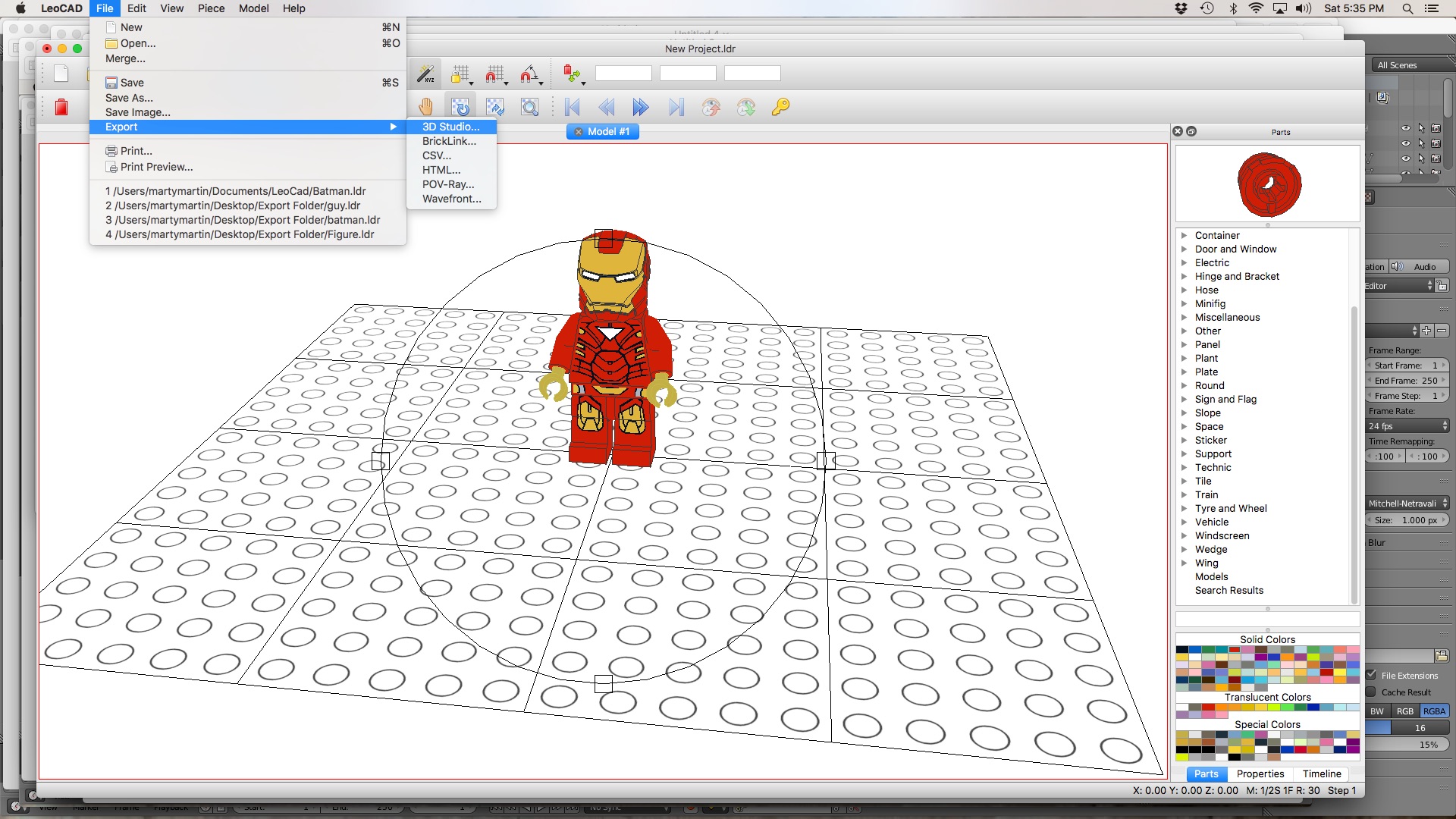Click the Relative Transform piece icon
The image size is (1456, 819).
(571, 74)
